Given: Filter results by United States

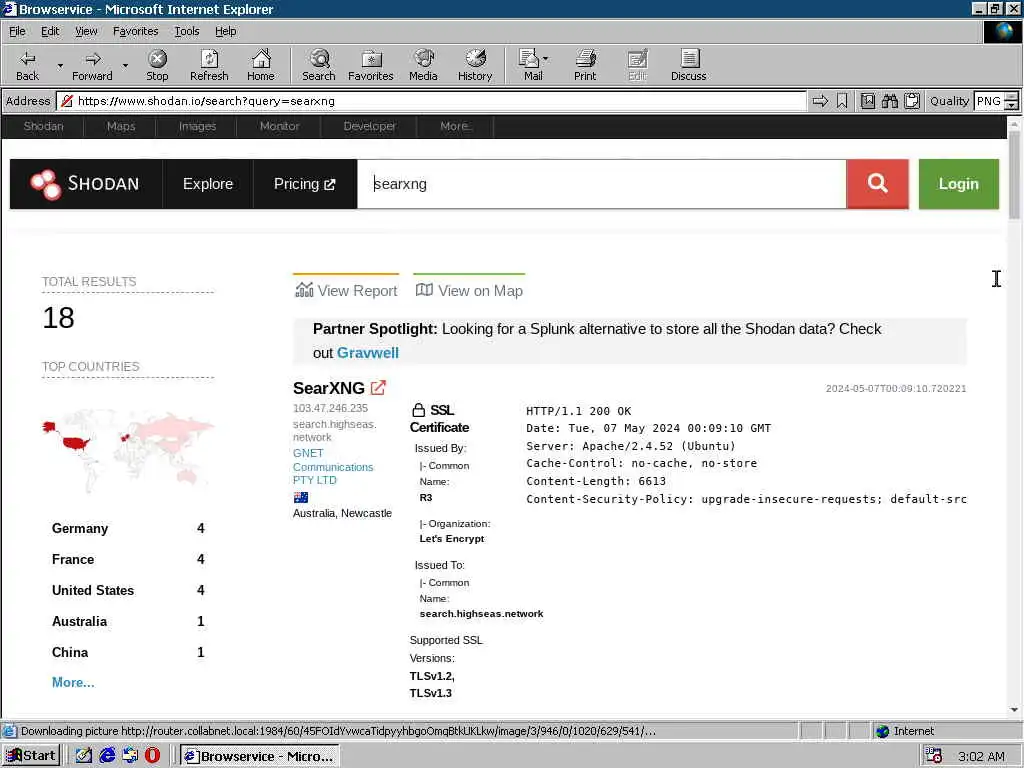Looking at the screenshot, I should (x=128, y=590).
